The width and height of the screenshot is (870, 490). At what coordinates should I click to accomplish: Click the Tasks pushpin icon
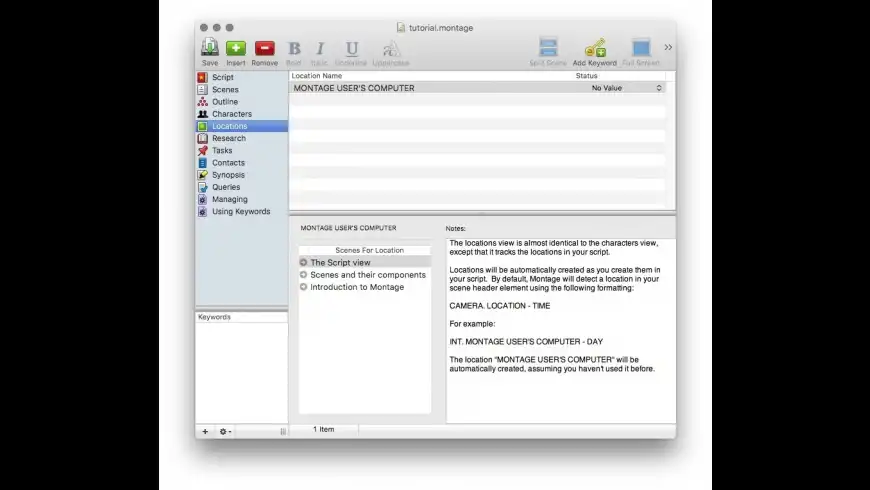[203, 150]
